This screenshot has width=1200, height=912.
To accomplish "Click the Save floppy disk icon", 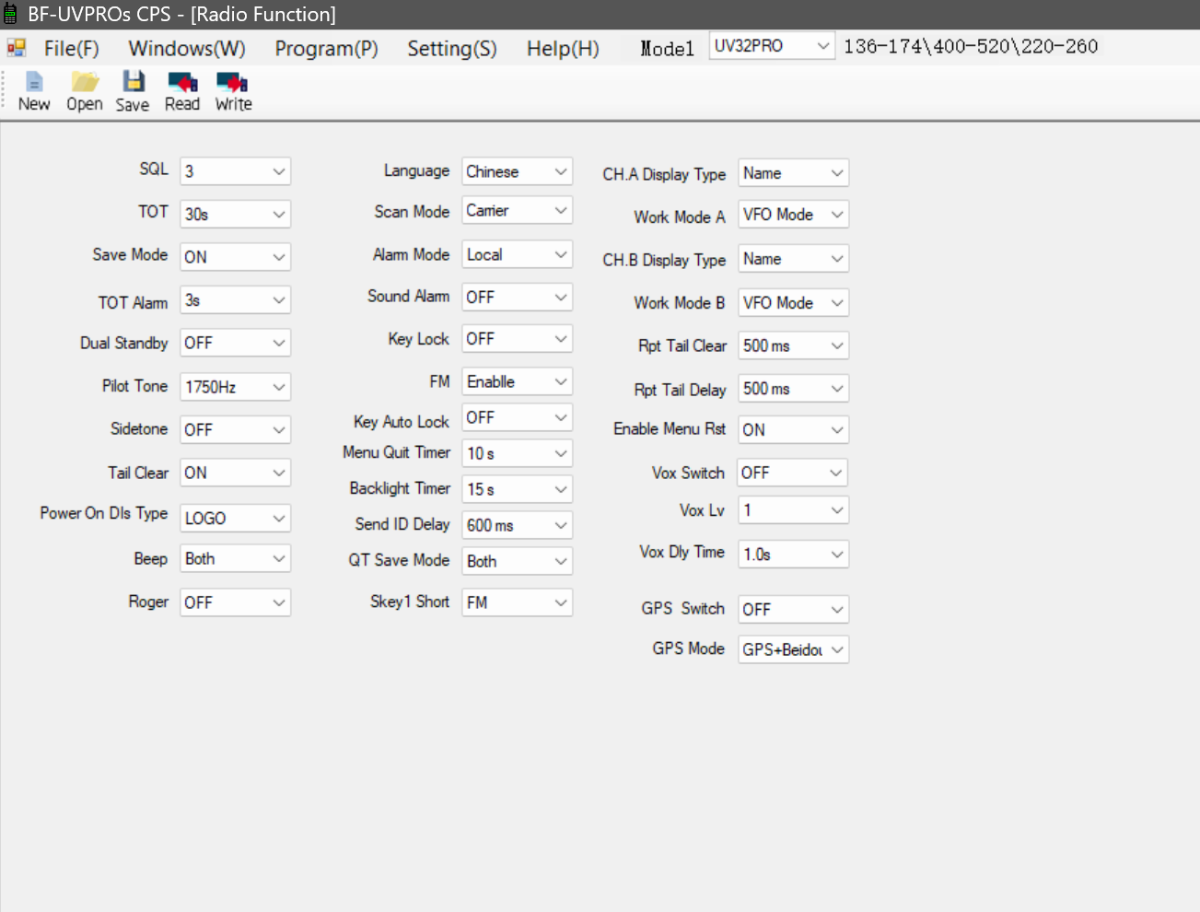I will (x=132, y=83).
